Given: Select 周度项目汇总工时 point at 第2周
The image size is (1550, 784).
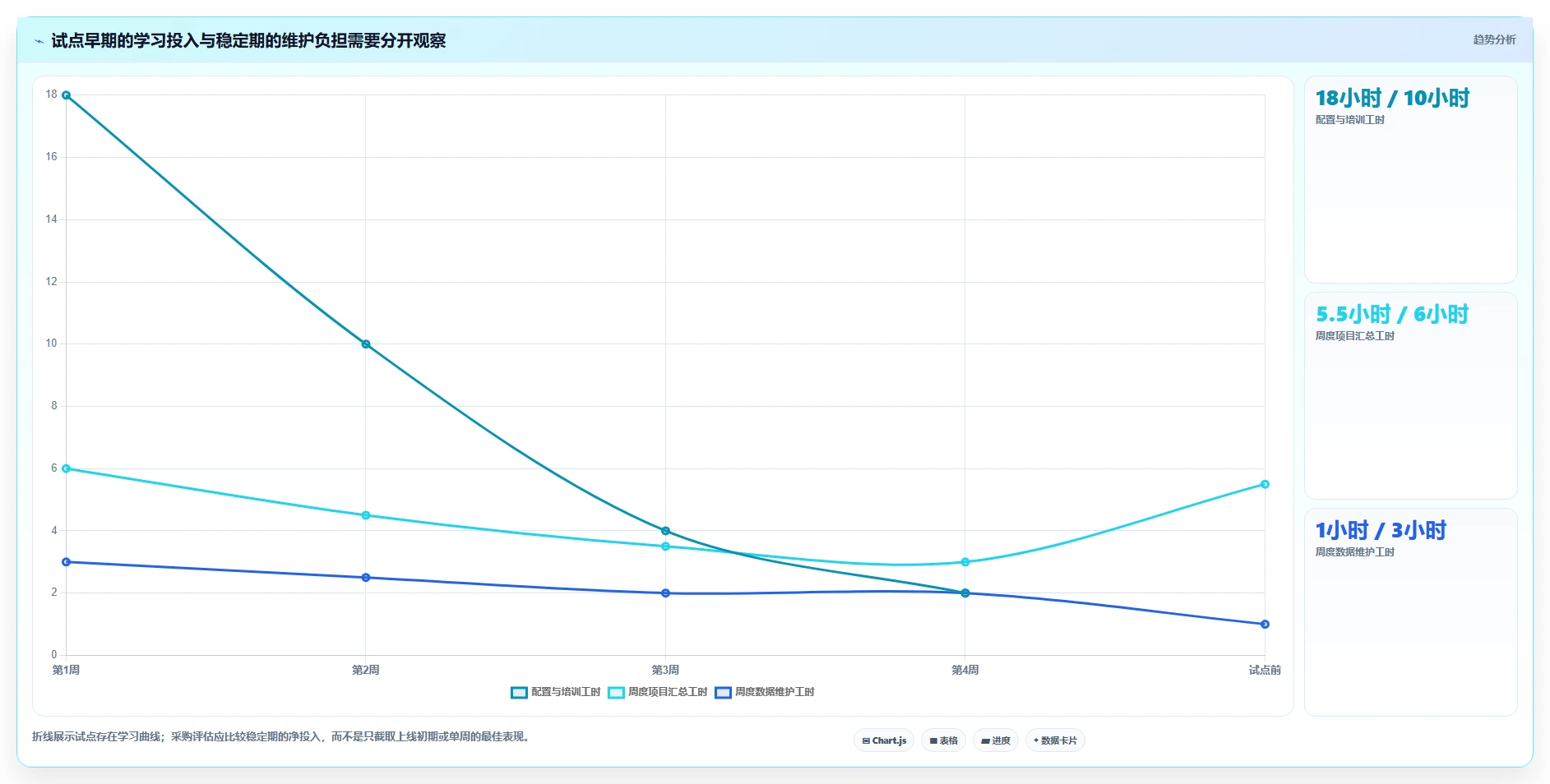Looking at the screenshot, I should click(366, 515).
